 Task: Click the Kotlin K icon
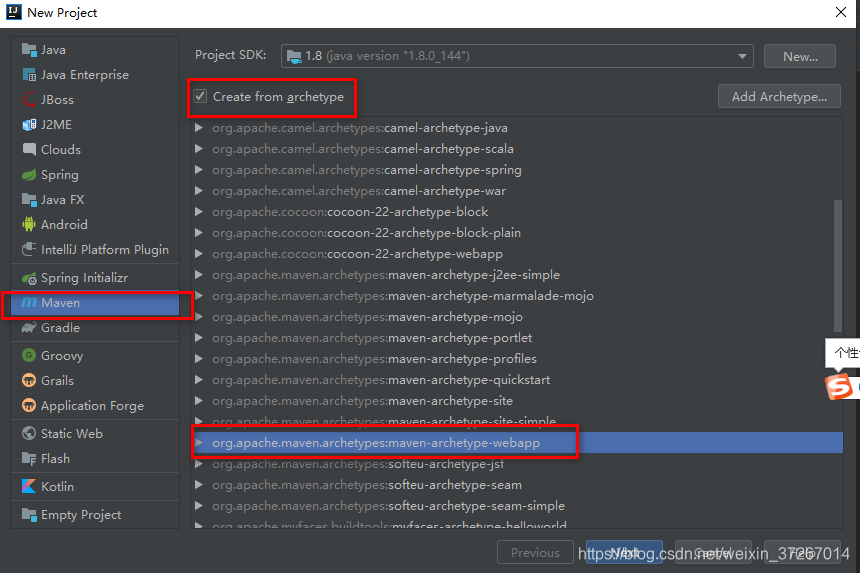(29, 486)
